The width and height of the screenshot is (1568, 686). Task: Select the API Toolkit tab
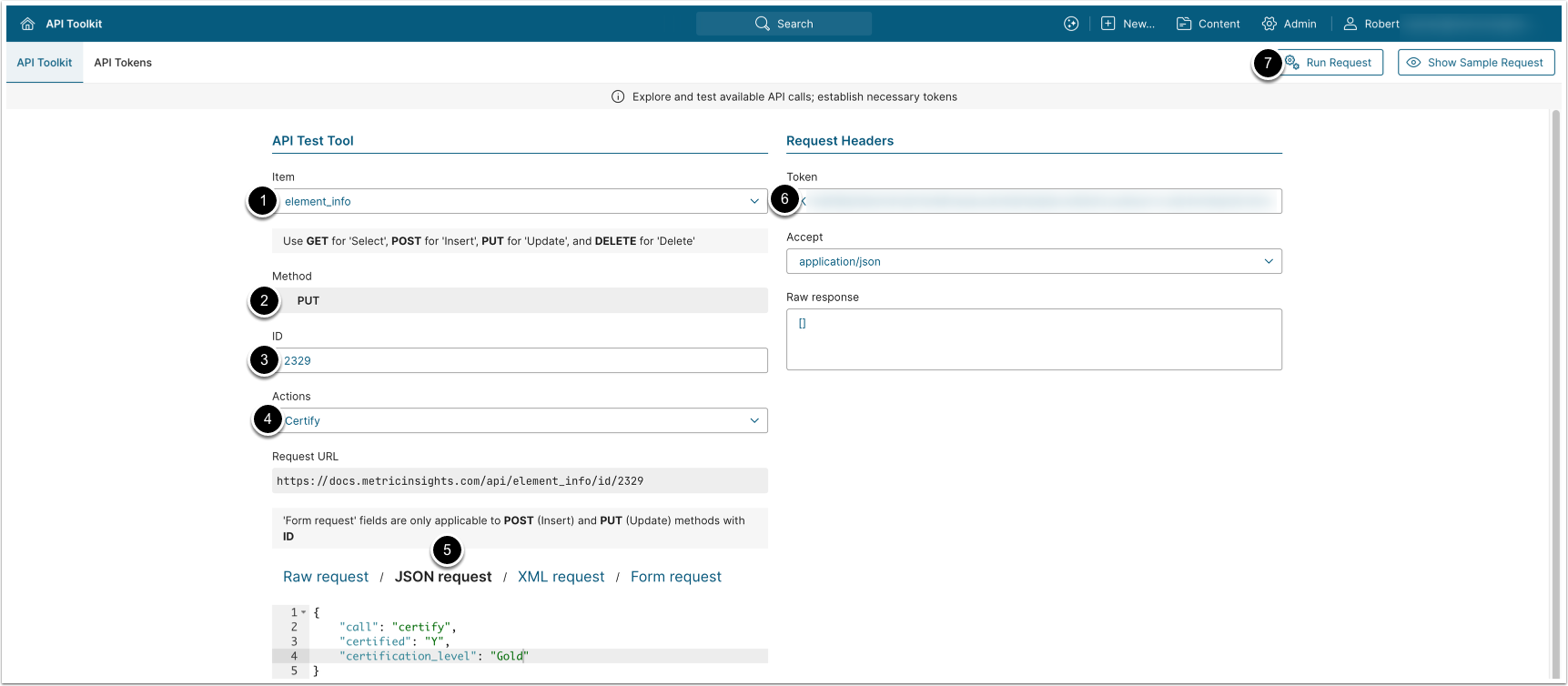tap(45, 63)
